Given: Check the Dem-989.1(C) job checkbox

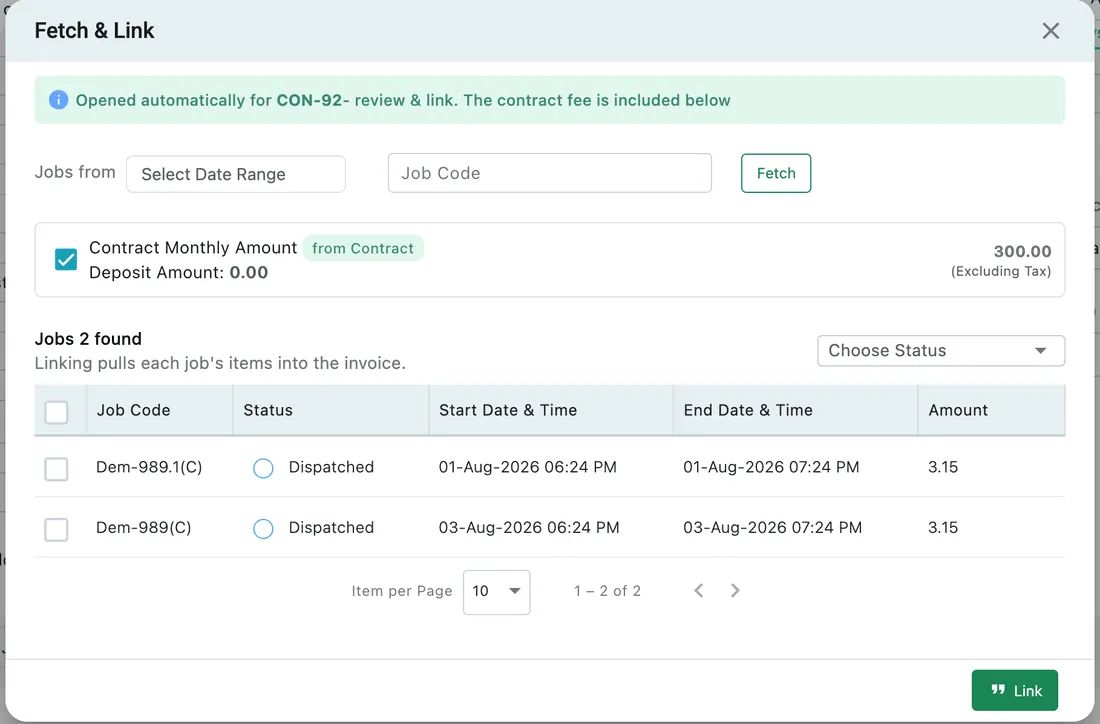Looking at the screenshot, I should (56, 469).
